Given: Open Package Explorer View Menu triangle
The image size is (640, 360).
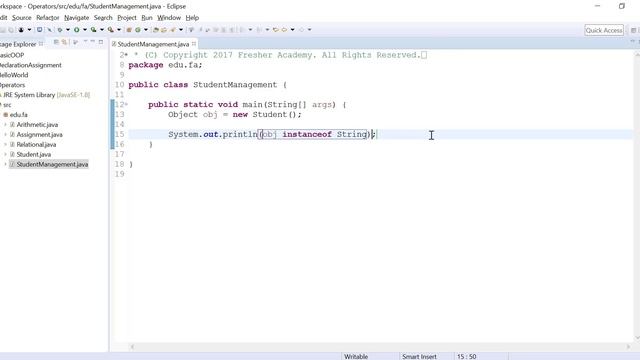Looking at the screenshot, I should point(85,42).
